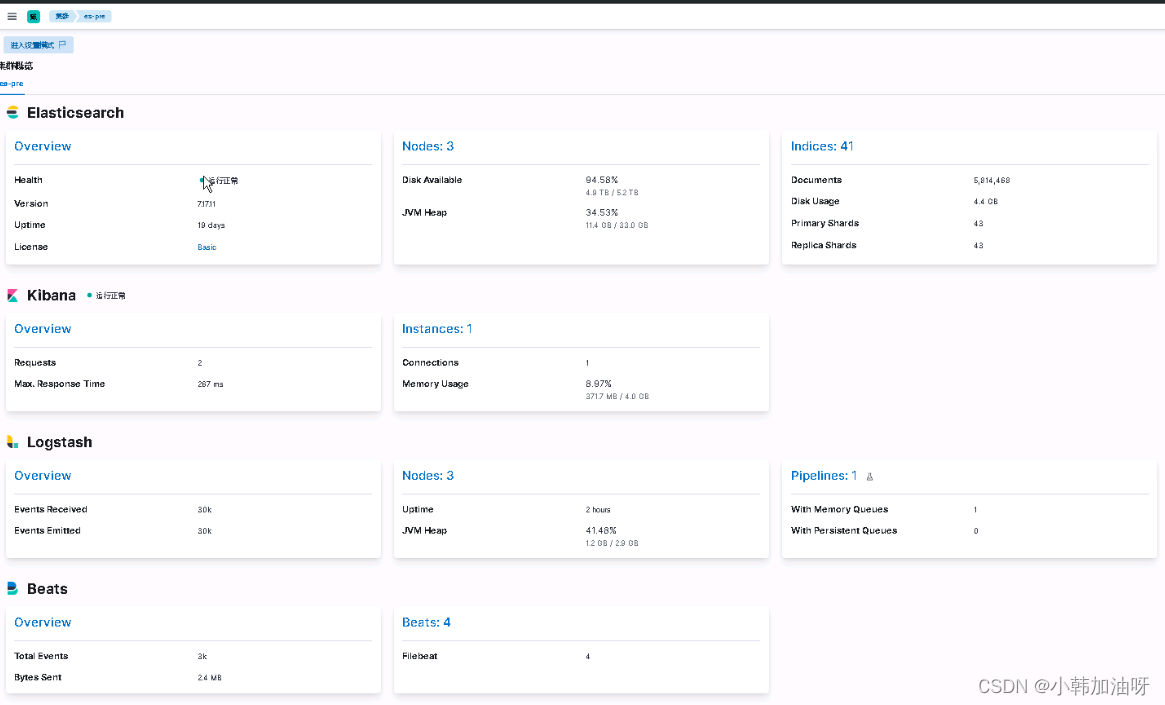Click the Events Received label
1165x705 pixels.
[x=51, y=510]
